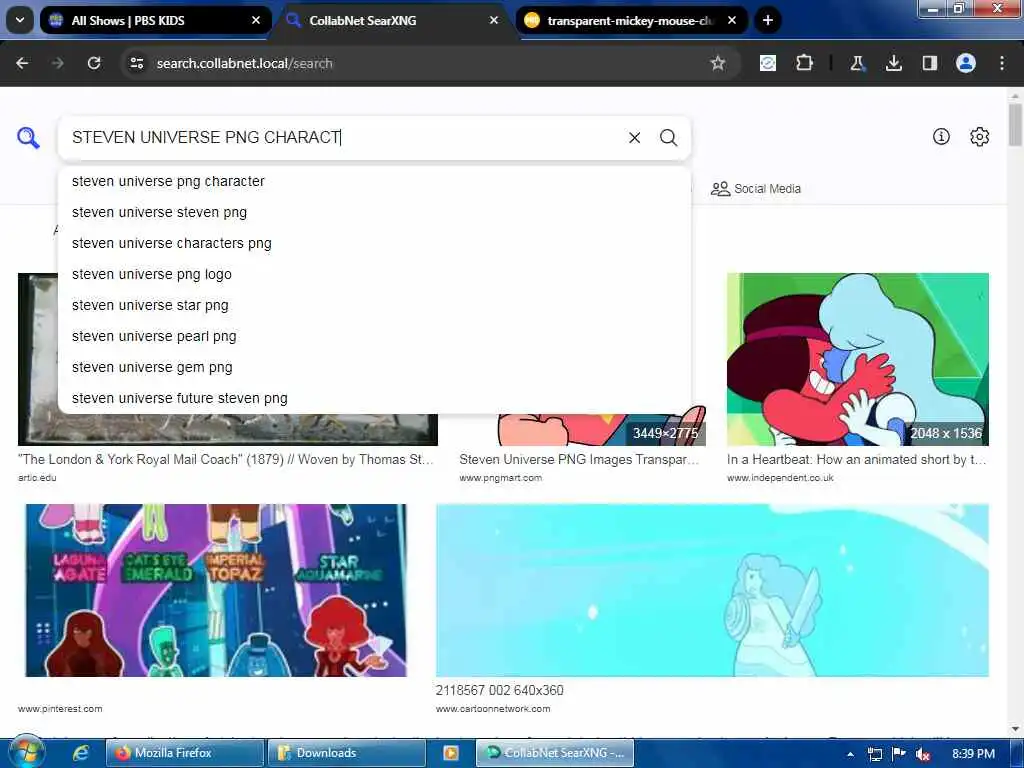
Task: Choose suggestion steven universe png logo
Action: (x=374, y=274)
